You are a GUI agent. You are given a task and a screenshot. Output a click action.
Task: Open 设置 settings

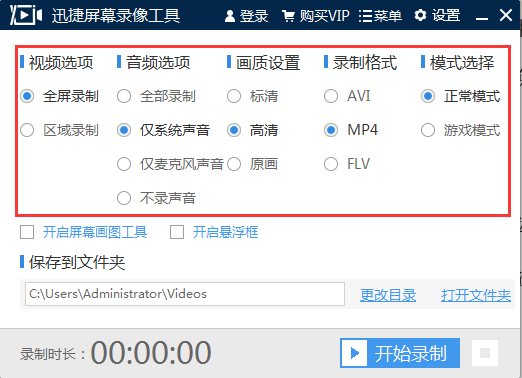pyautogui.click(x=437, y=15)
